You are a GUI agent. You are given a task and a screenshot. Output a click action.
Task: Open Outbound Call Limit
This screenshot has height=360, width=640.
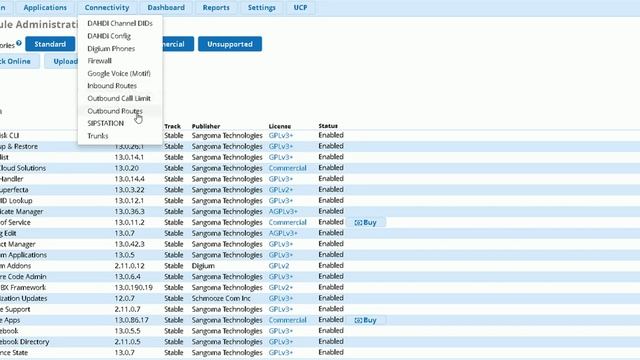(119, 98)
